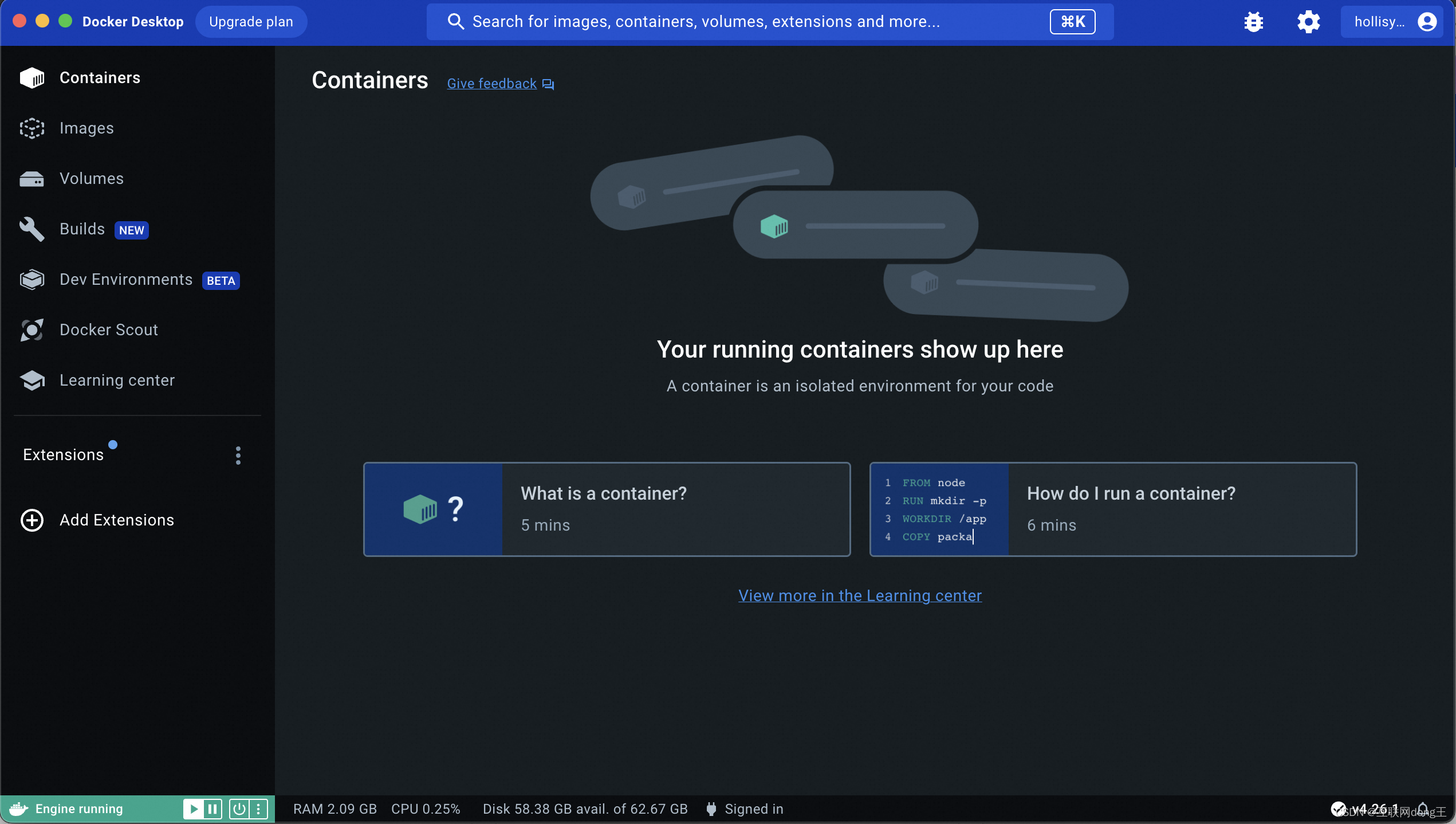Click the CPU 0.25% status
Image resolution: width=1456 pixels, height=824 pixels.
coord(426,809)
